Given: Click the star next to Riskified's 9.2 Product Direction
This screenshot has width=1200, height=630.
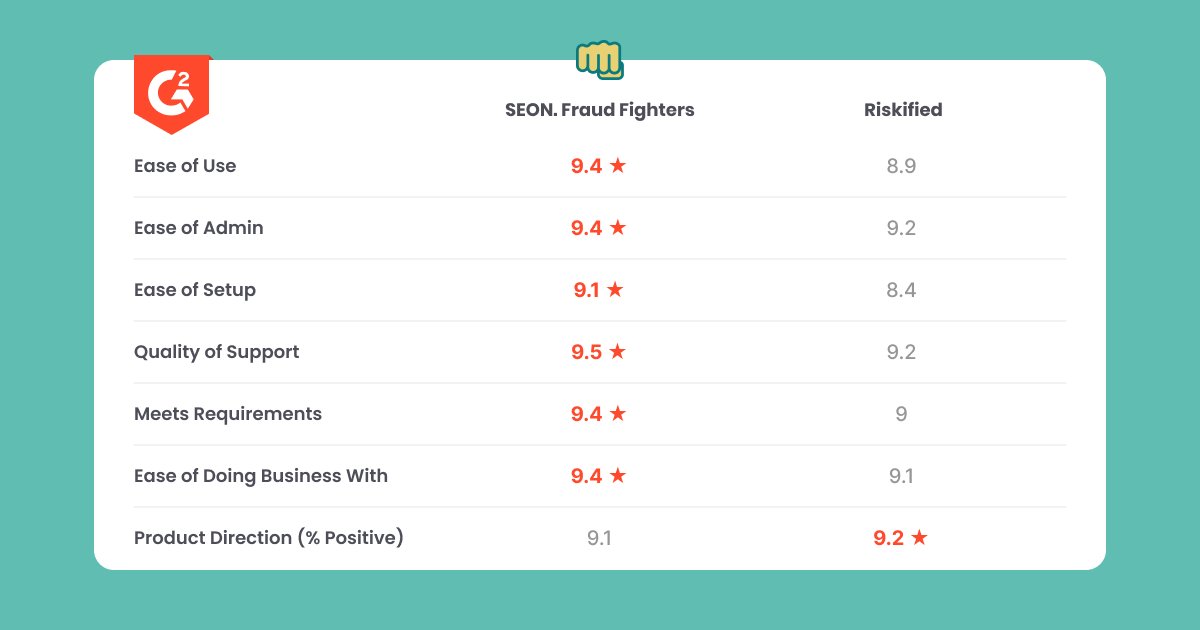Looking at the screenshot, I should [920, 537].
